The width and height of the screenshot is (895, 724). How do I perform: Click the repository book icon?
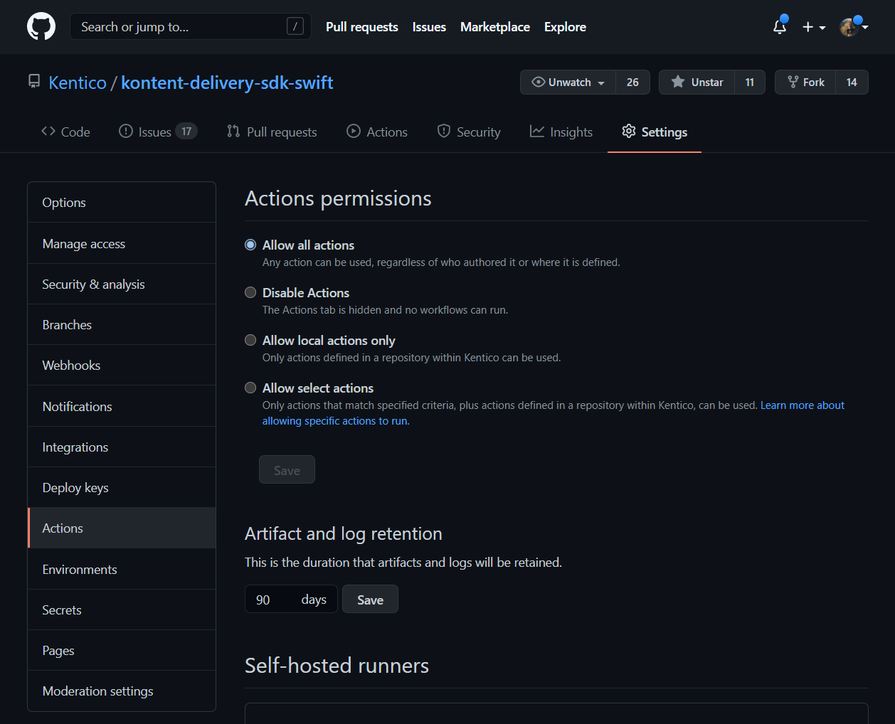[34, 82]
